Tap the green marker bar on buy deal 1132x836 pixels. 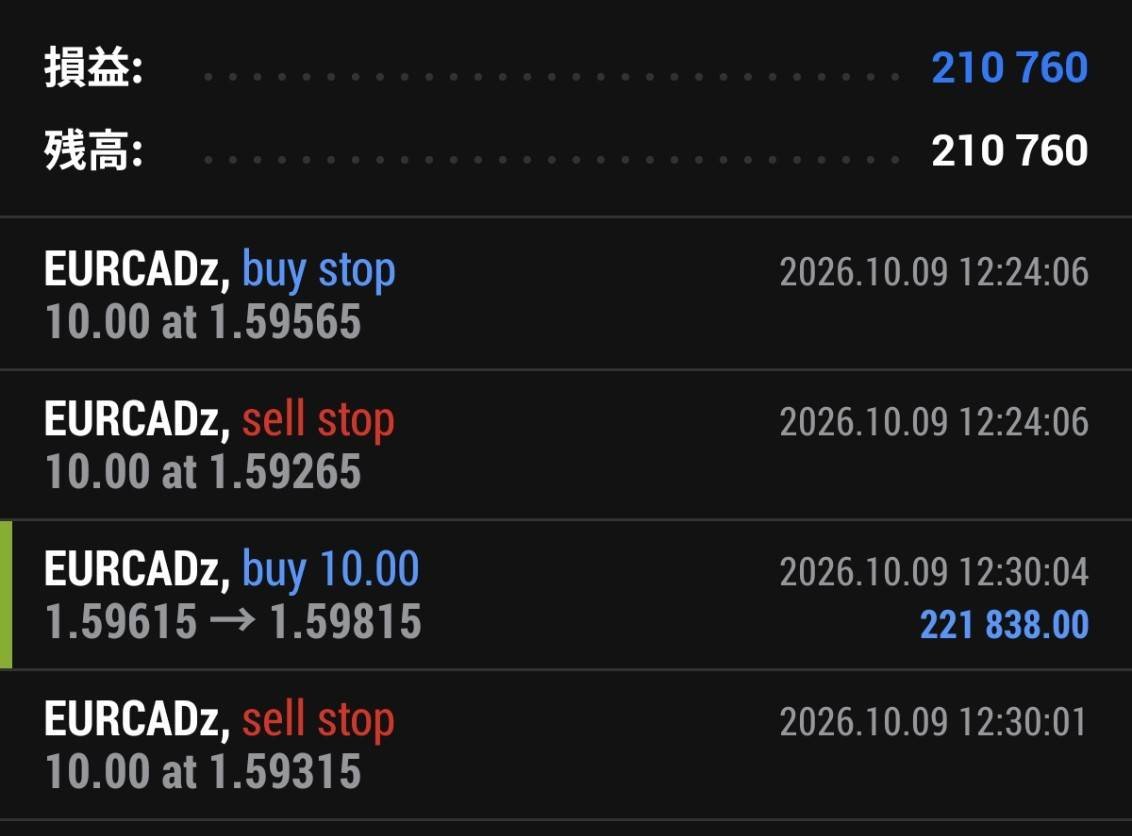point(6,595)
